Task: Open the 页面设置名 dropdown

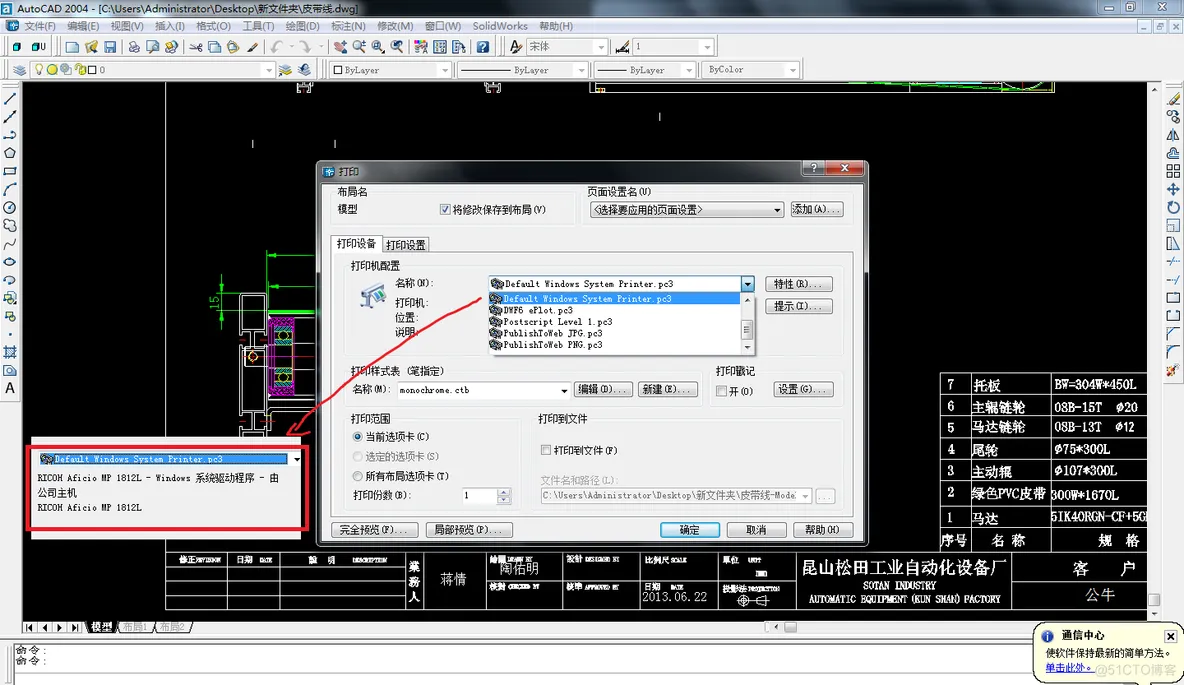Action: [x=686, y=210]
